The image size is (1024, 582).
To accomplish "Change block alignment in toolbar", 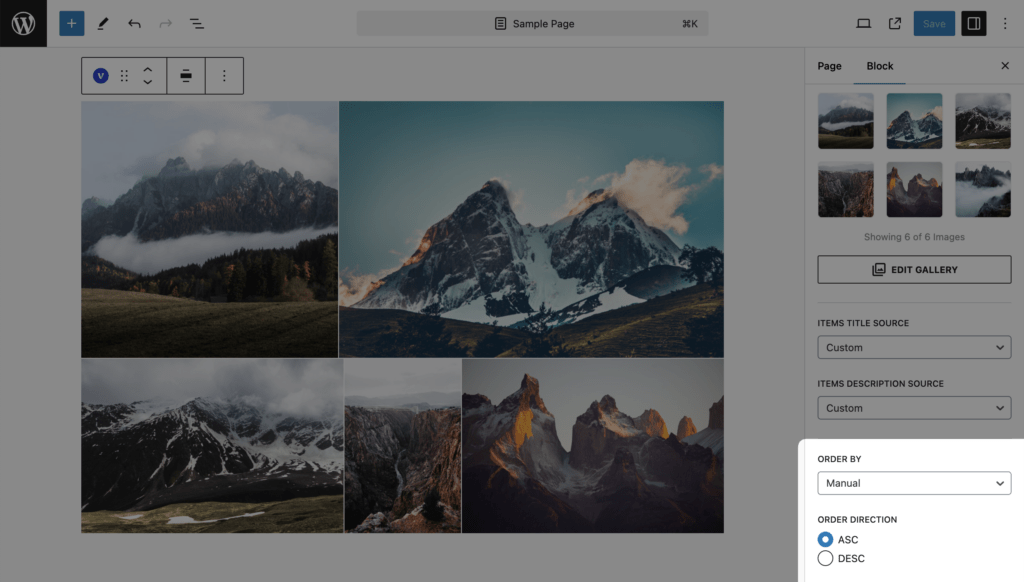I will pyautogui.click(x=185, y=76).
